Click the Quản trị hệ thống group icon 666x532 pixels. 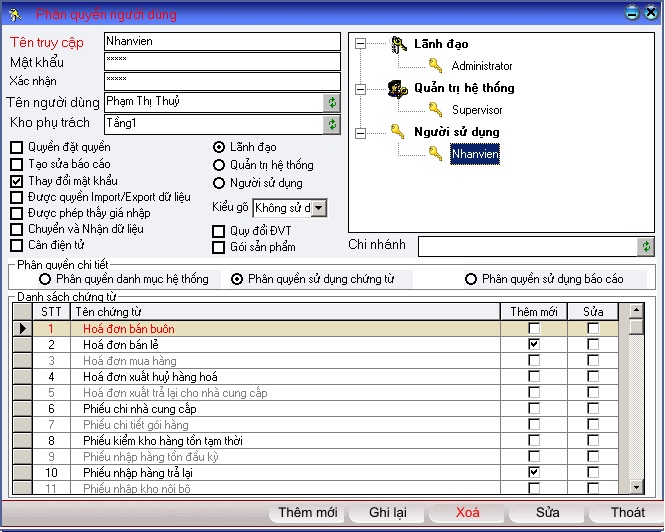(x=398, y=88)
